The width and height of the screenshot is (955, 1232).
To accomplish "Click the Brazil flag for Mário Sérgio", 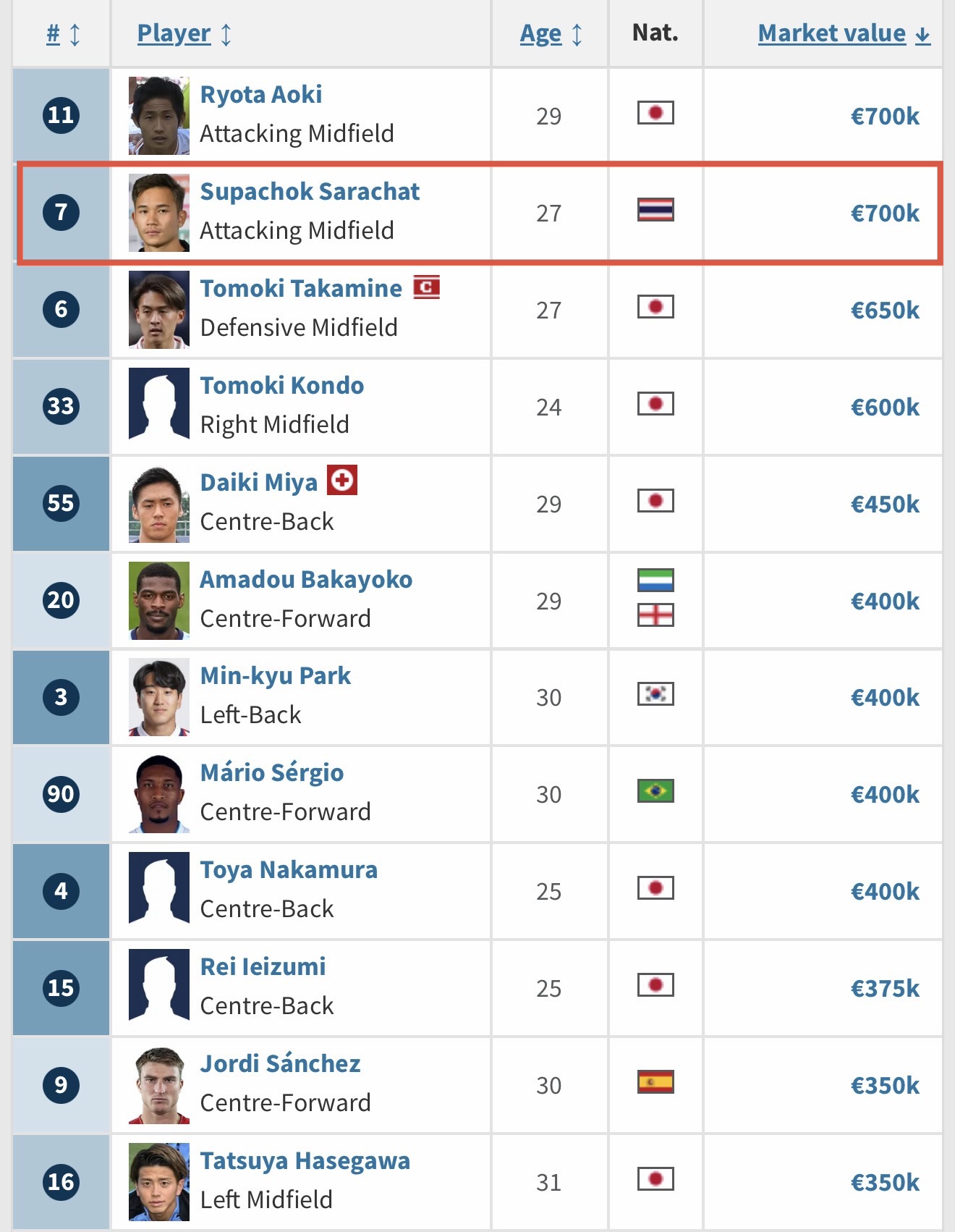I will [x=655, y=791].
